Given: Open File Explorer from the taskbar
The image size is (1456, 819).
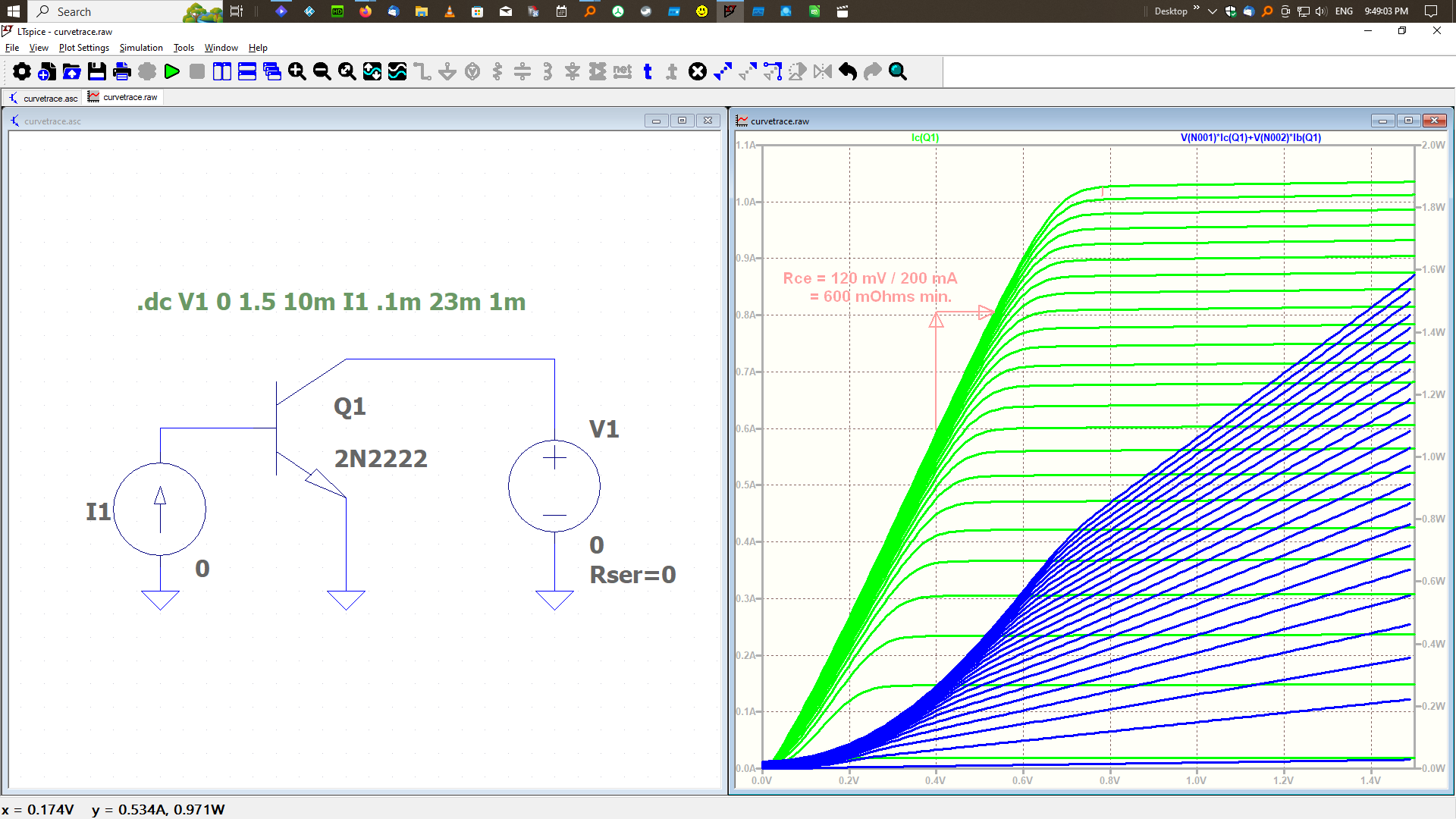Looking at the screenshot, I should (x=422, y=11).
